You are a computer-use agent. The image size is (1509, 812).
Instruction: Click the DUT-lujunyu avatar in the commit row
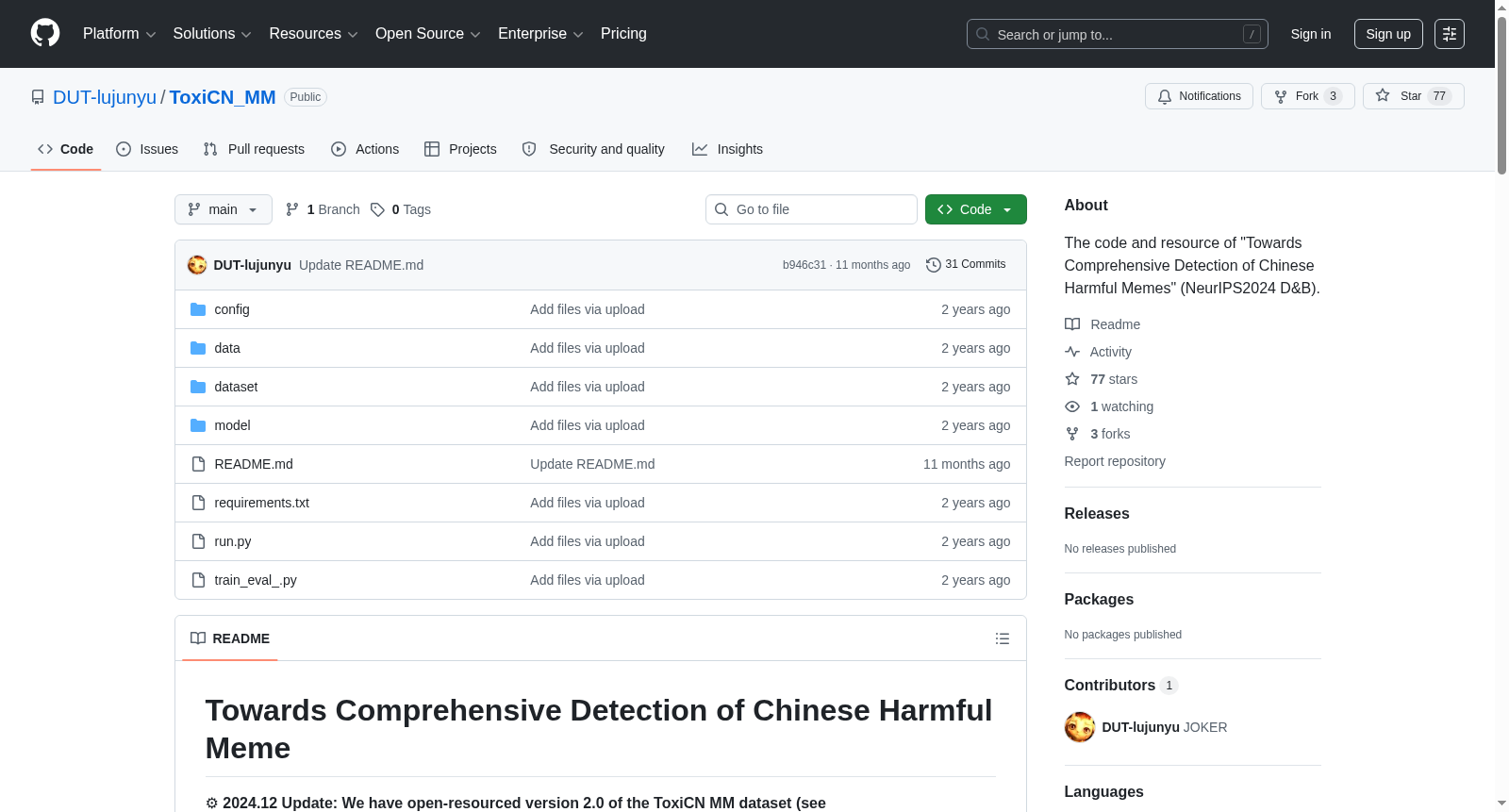pos(197,265)
